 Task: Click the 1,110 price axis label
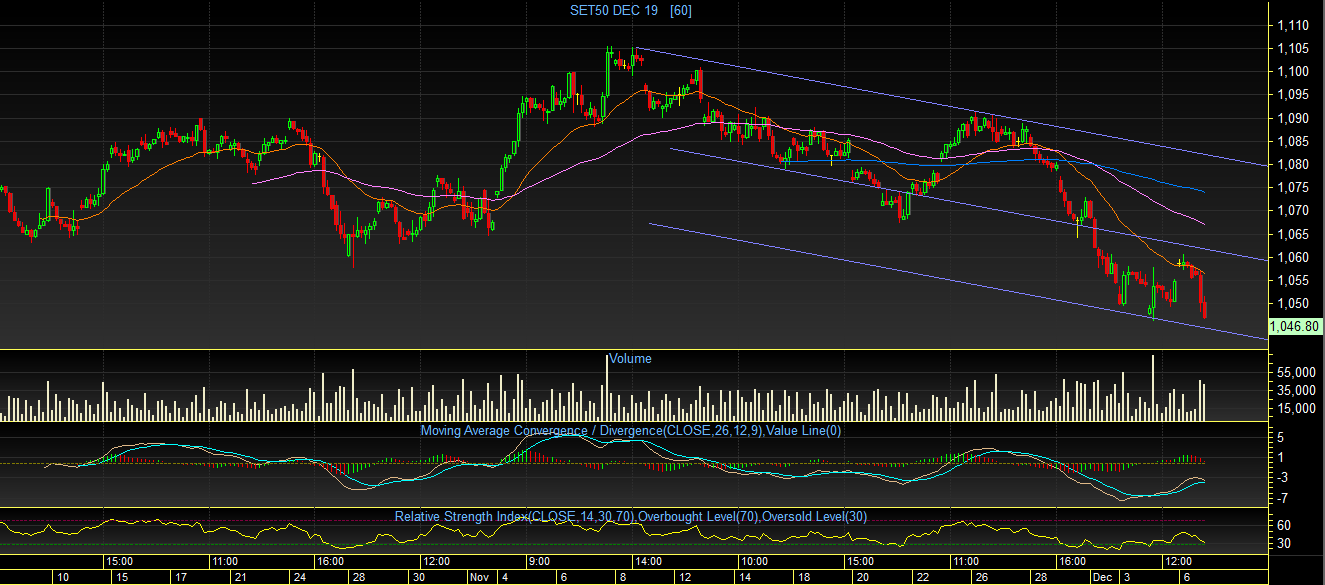(x=1293, y=25)
